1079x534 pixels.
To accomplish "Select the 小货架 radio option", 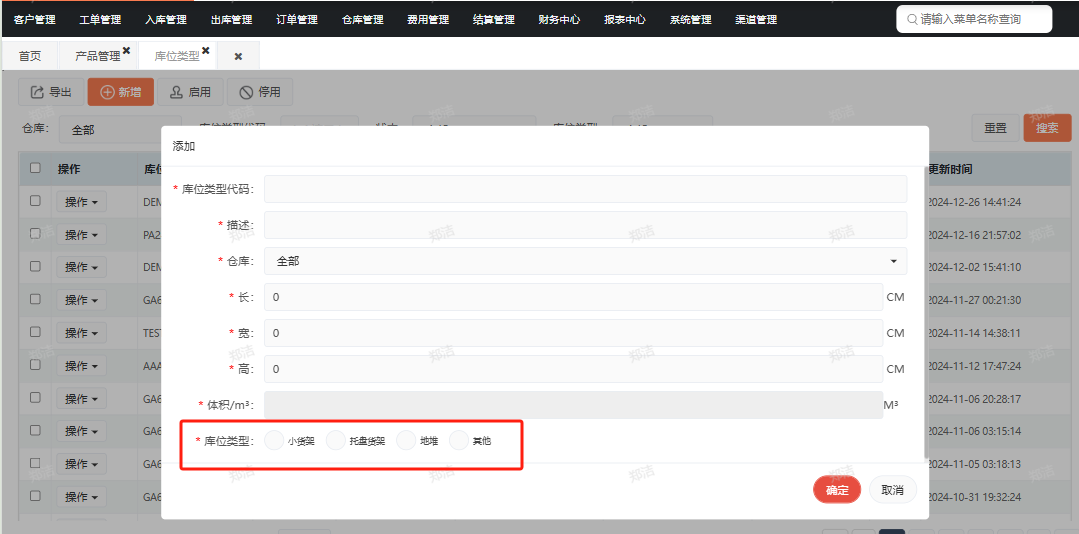I will pyautogui.click(x=274, y=440).
